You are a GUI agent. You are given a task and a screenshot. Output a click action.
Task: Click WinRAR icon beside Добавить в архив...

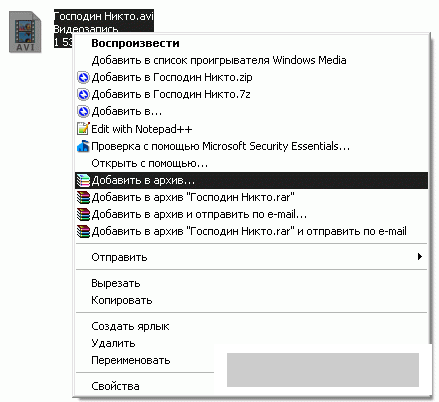[83, 180]
